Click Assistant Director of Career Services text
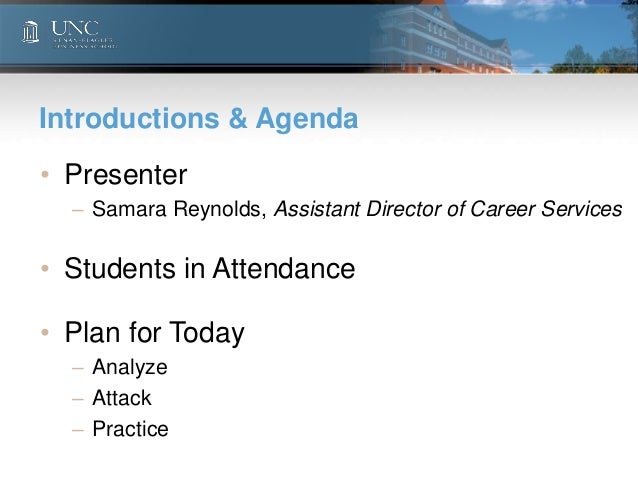This screenshot has width=638, height=479. click(x=448, y=209)
